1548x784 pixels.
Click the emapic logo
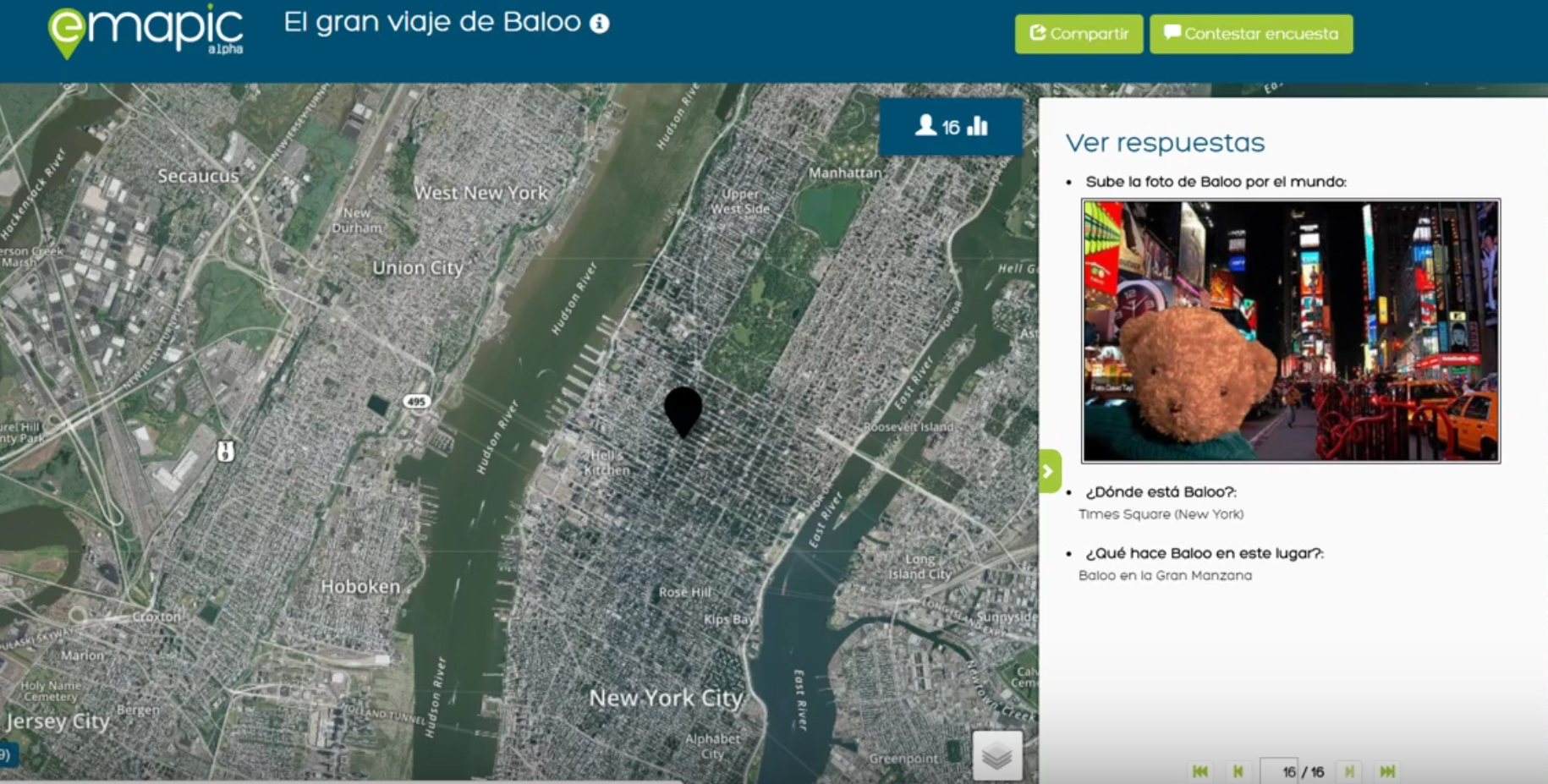click(x=145, y=32)
